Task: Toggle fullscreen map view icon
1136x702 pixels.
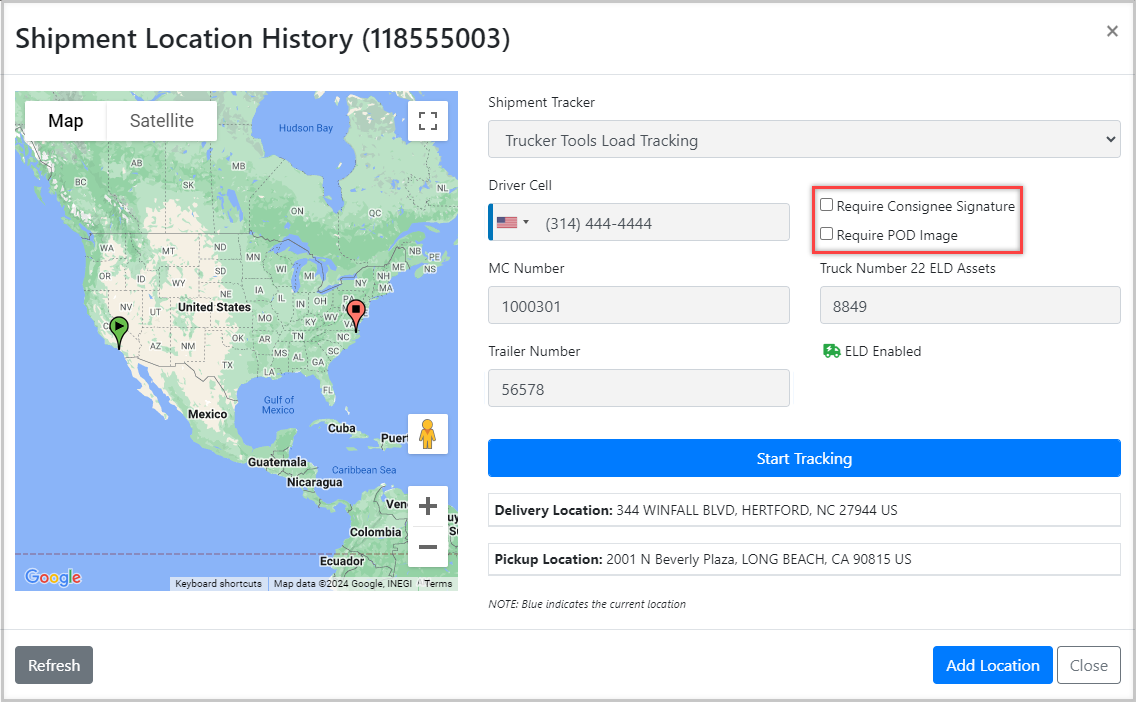Action: click(x=428, y=121)
